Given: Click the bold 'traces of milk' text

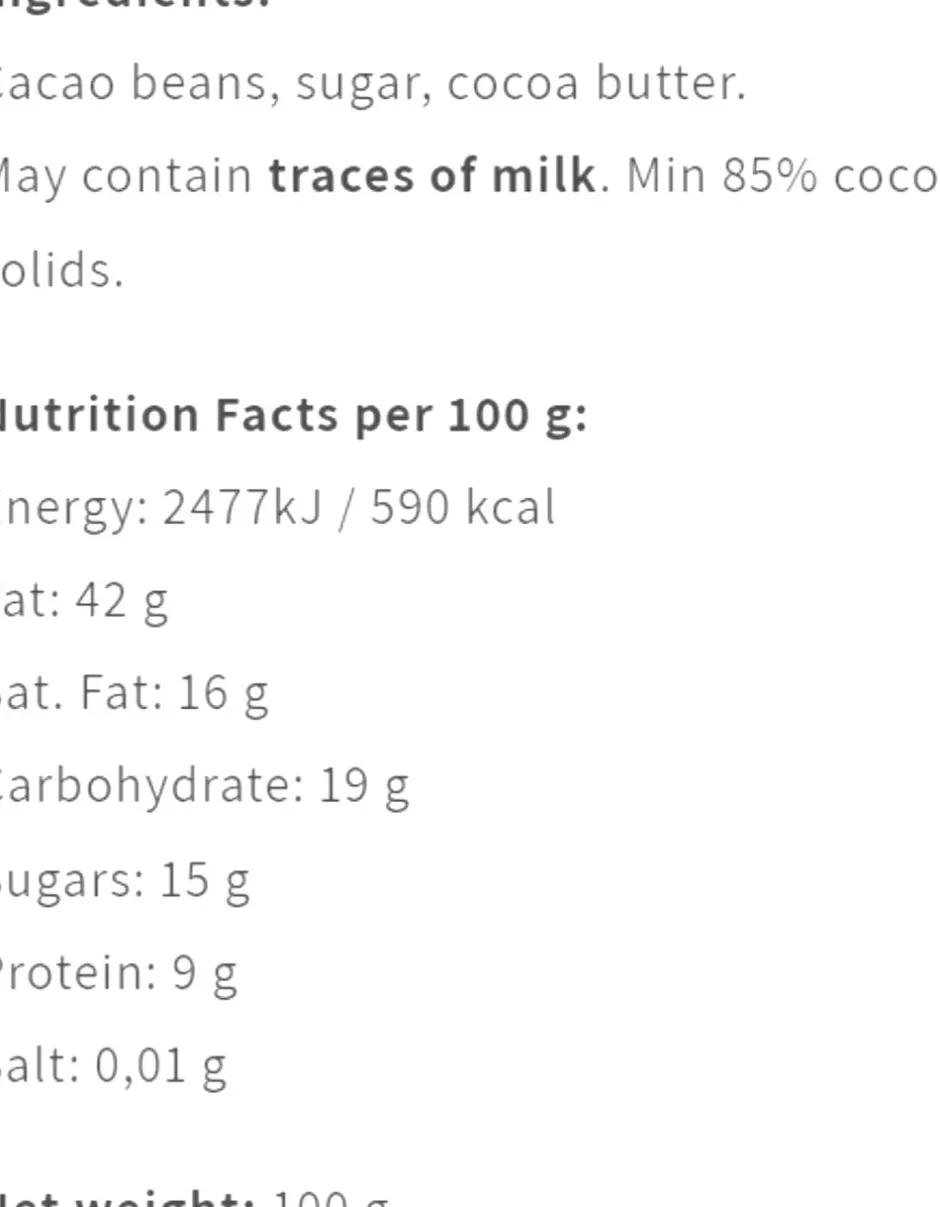Looking at the screenshot, I should (x=432, y=176).
